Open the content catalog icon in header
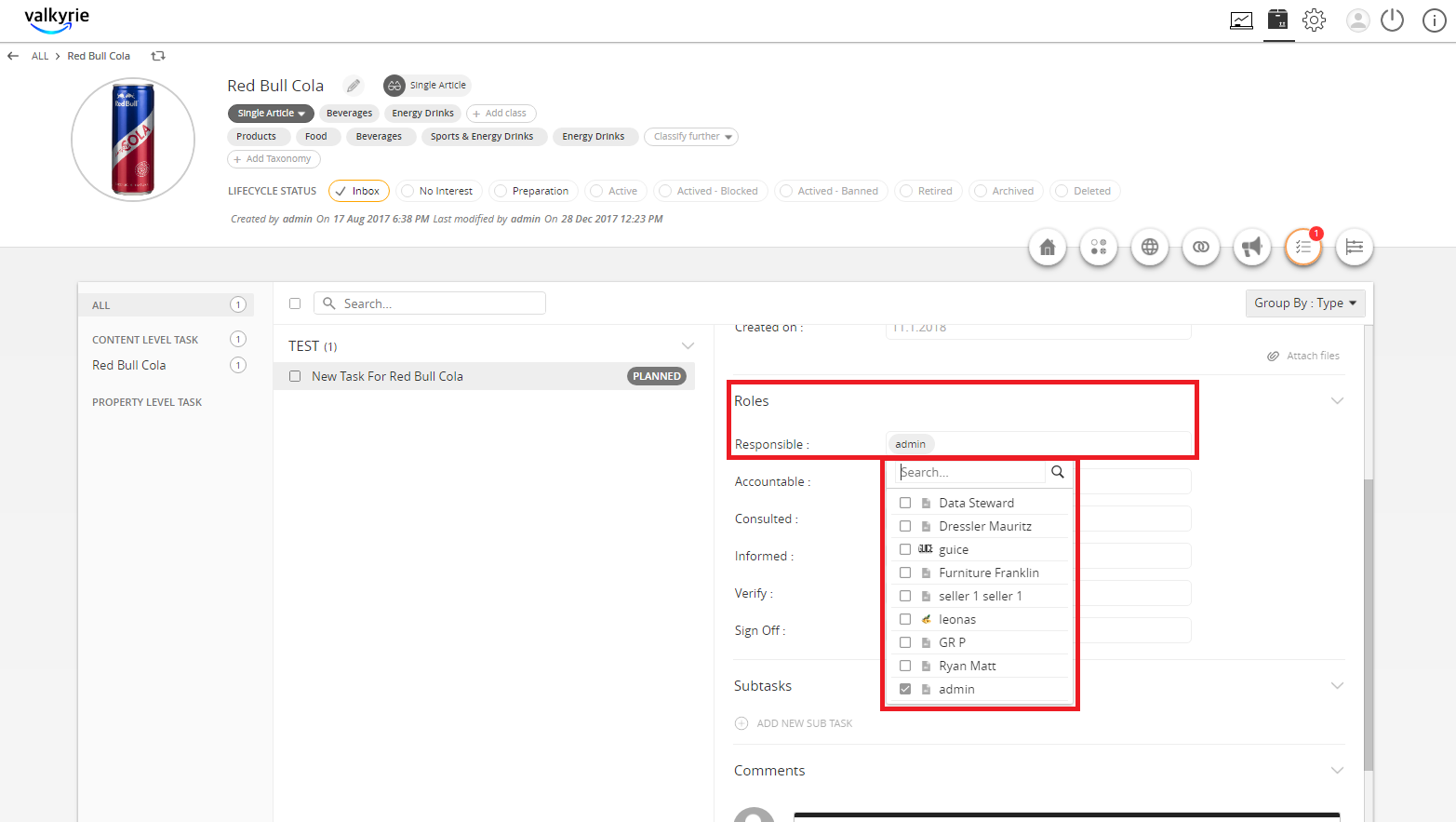 [x=1278, y=20]
